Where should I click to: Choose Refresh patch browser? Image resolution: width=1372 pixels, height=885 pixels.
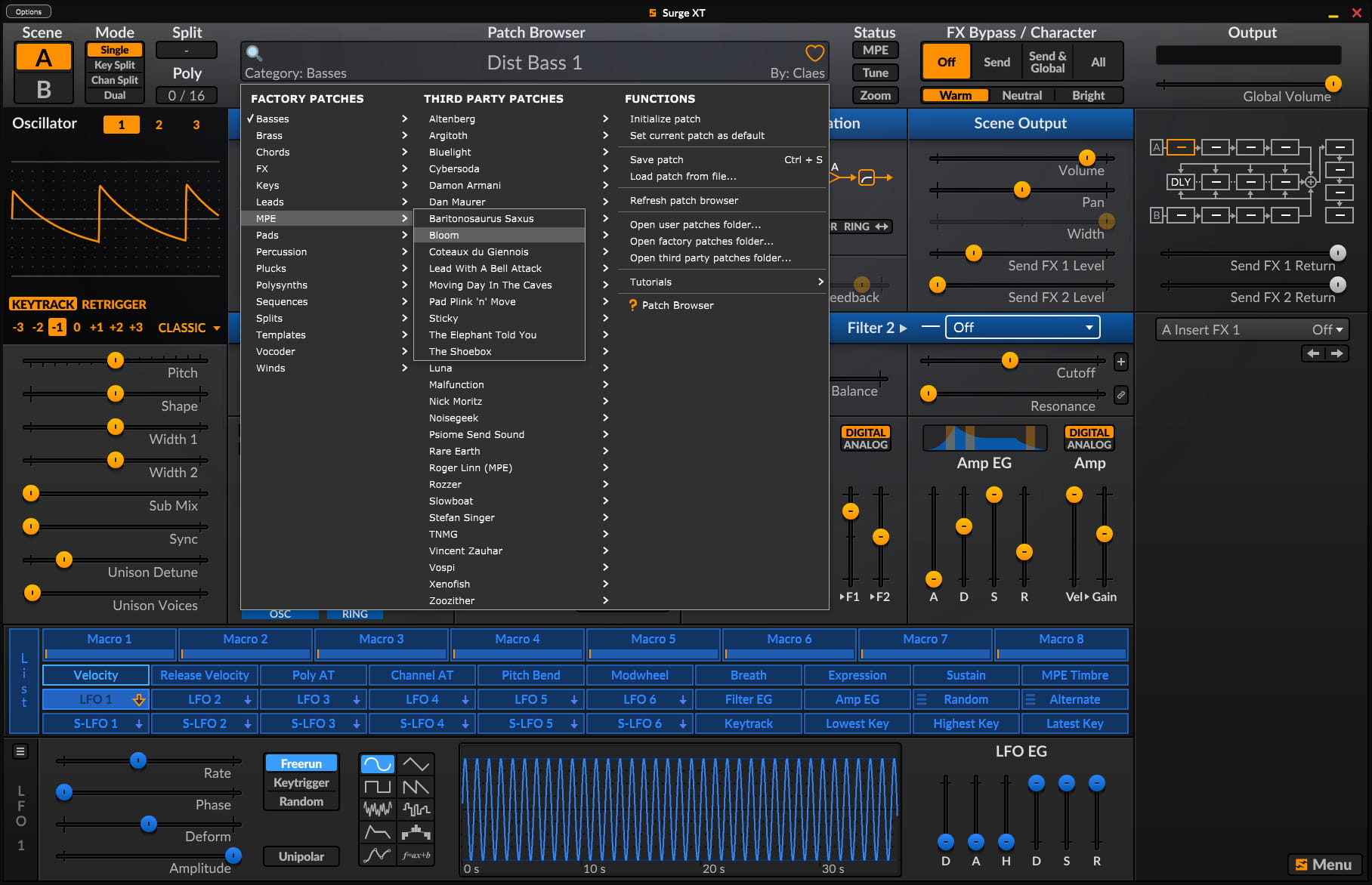click(x=725, y=200)
